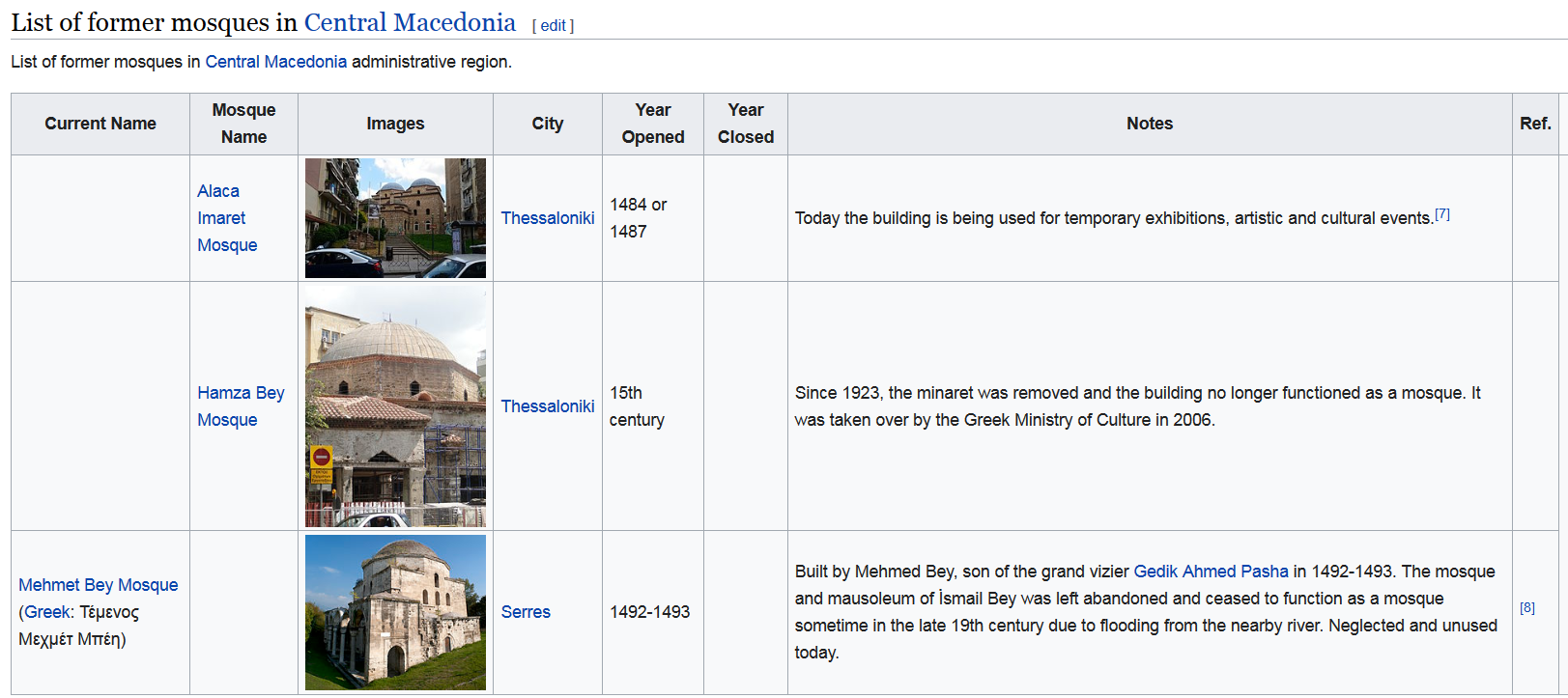The image size is (1568, 698).
Task: Jump to reference 7 in the notes
Action: (x=1441, y=214)
